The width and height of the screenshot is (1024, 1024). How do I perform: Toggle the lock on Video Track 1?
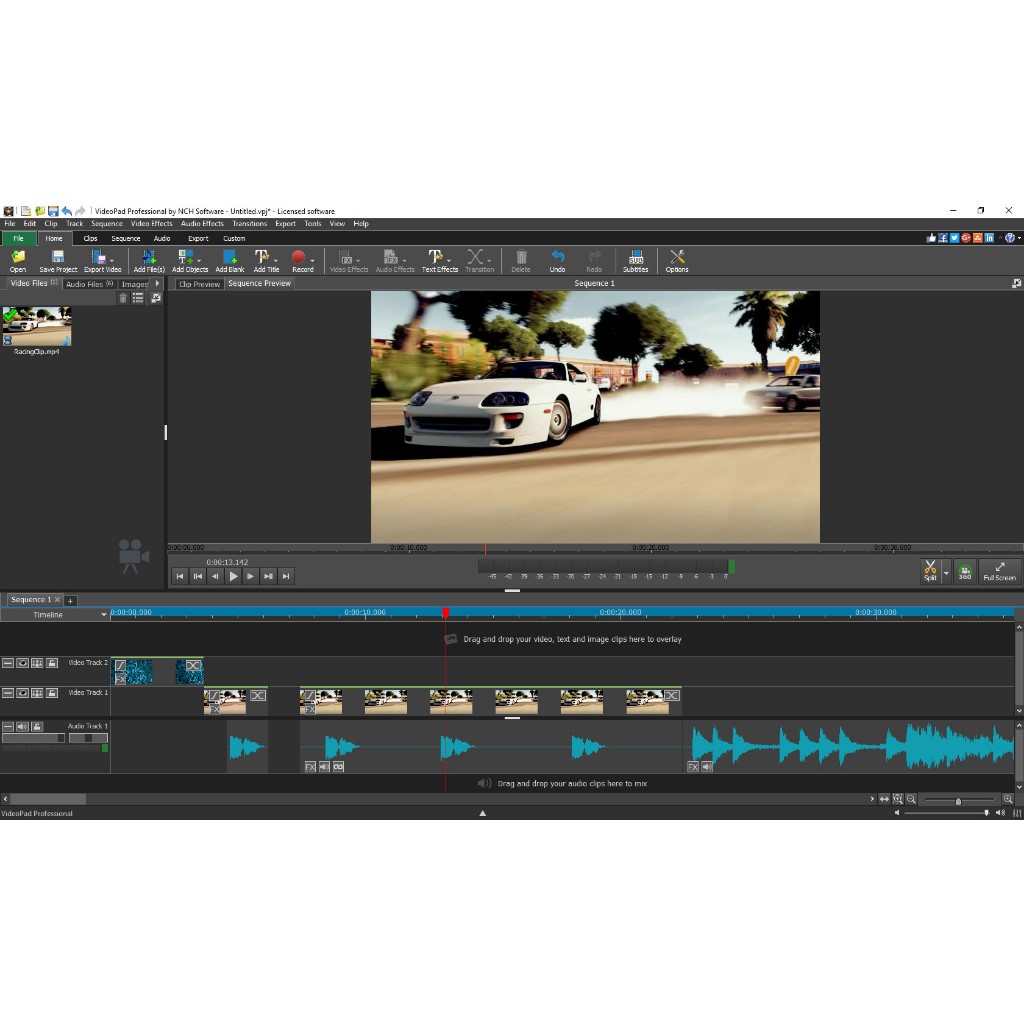51,692
